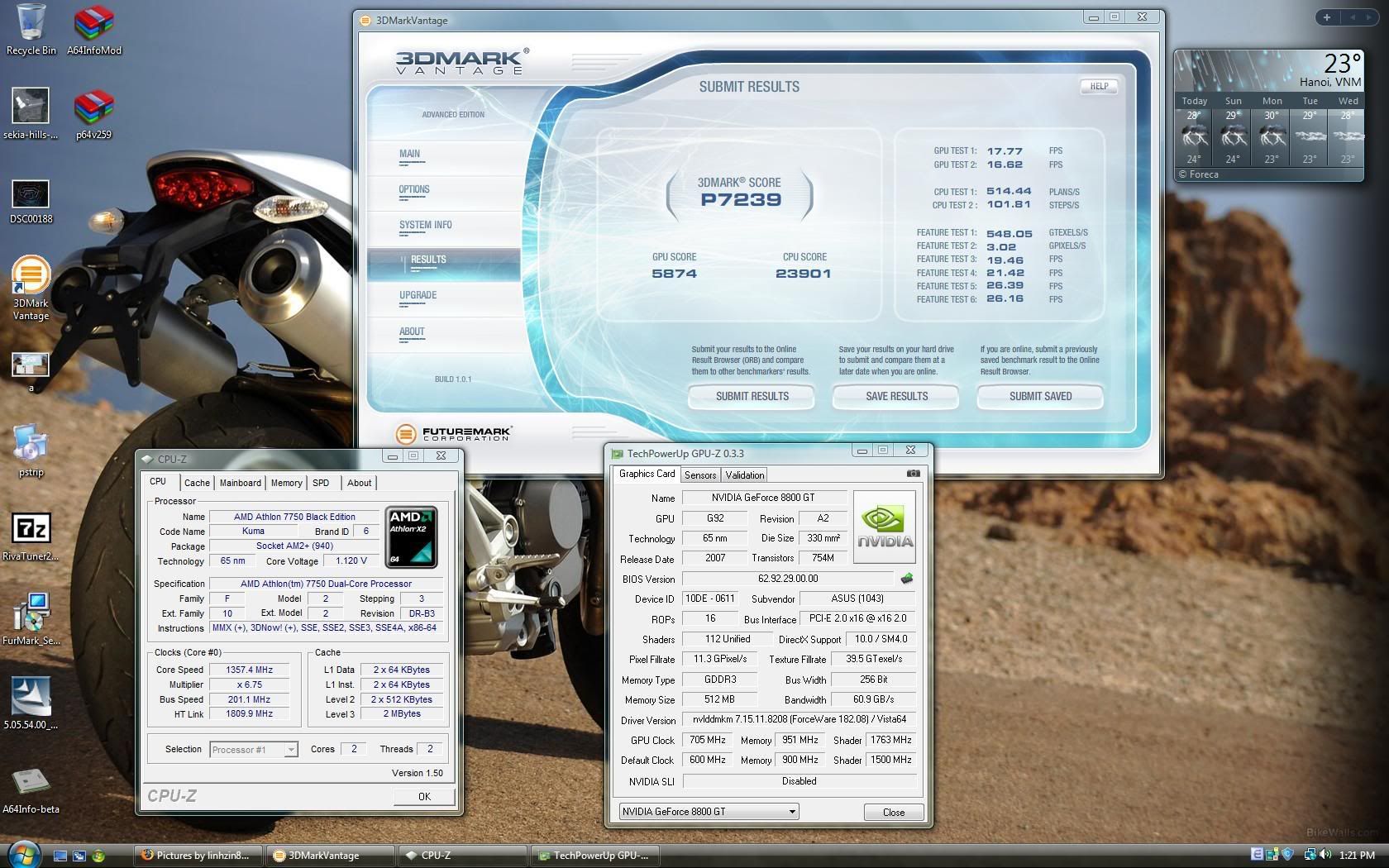Click the Show Desktop quick launch icon
This screenshot has width=1389, height=868.
pos(60,856)
